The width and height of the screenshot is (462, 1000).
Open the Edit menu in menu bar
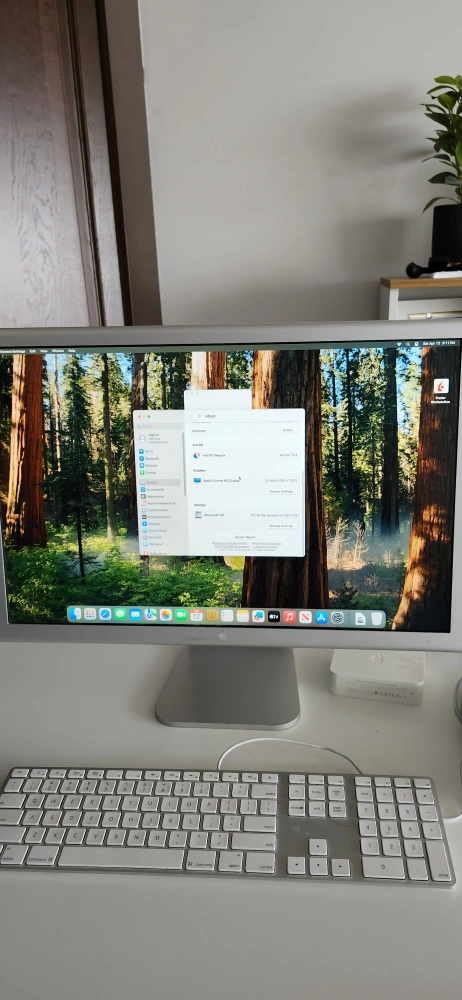pos(33,351)
